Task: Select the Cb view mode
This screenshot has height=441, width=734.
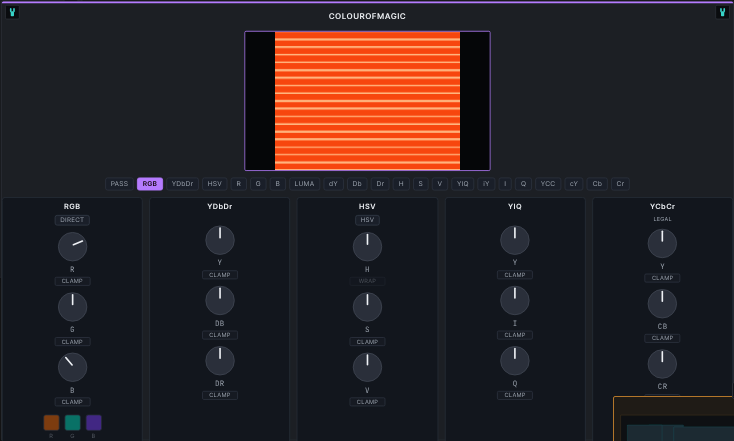Action: coord(597,184)
